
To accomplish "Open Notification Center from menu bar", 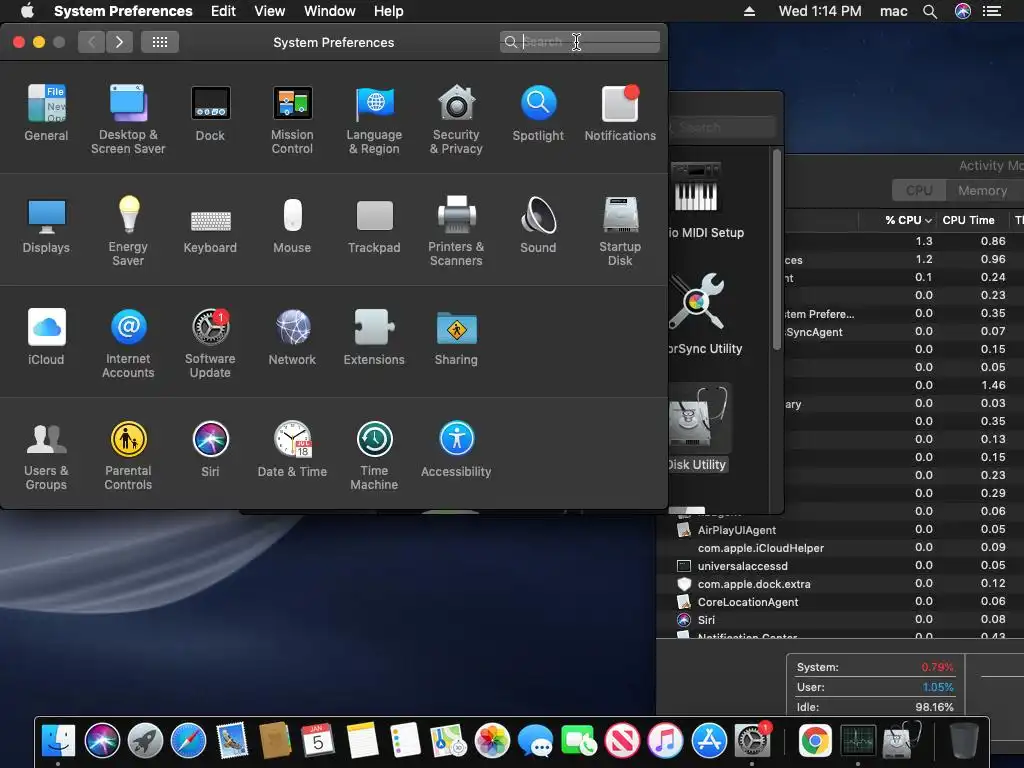I will click(x=991, y=11).
